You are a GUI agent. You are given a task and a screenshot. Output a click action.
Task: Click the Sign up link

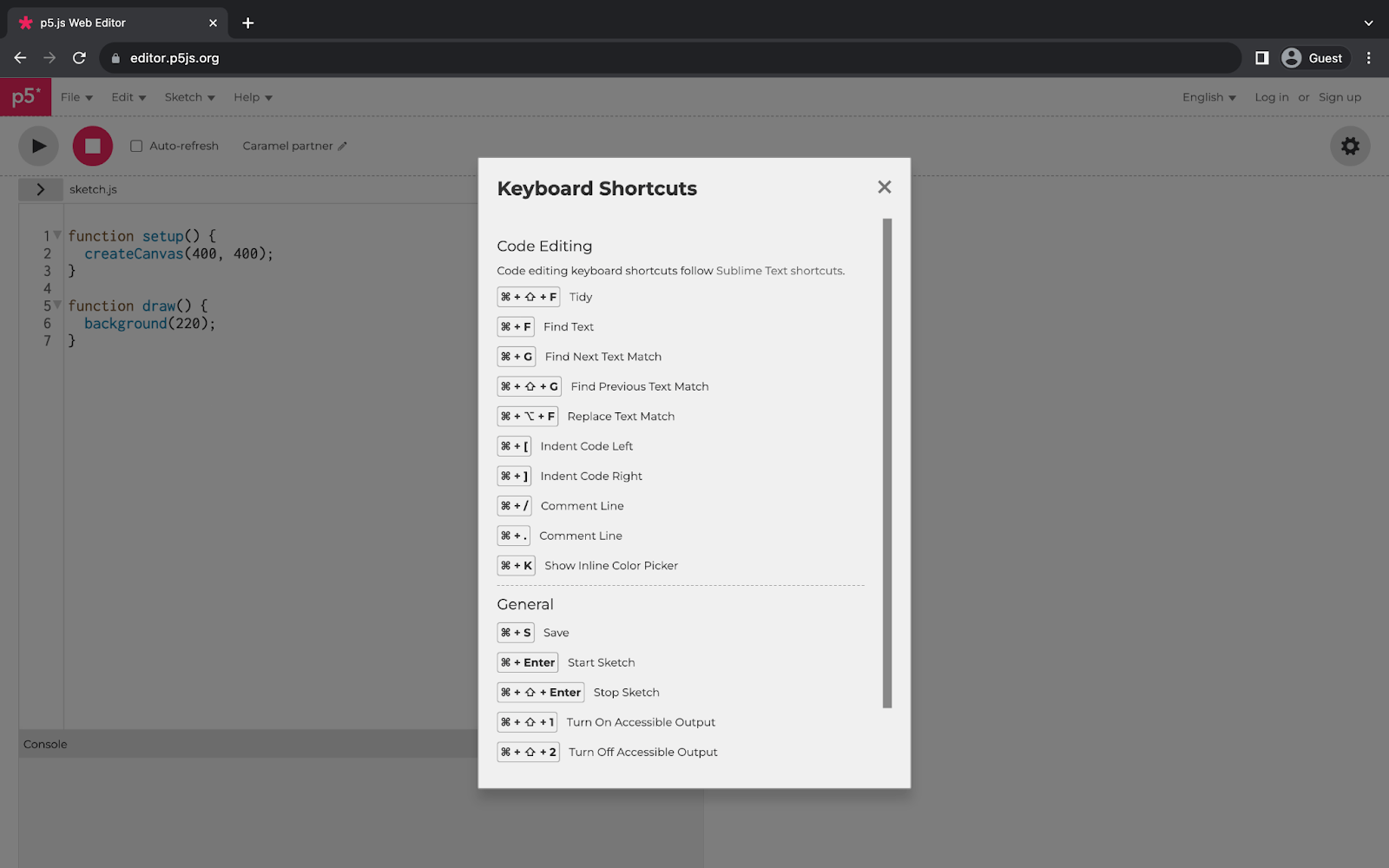pyautogui.click(x=1340, y=96)
